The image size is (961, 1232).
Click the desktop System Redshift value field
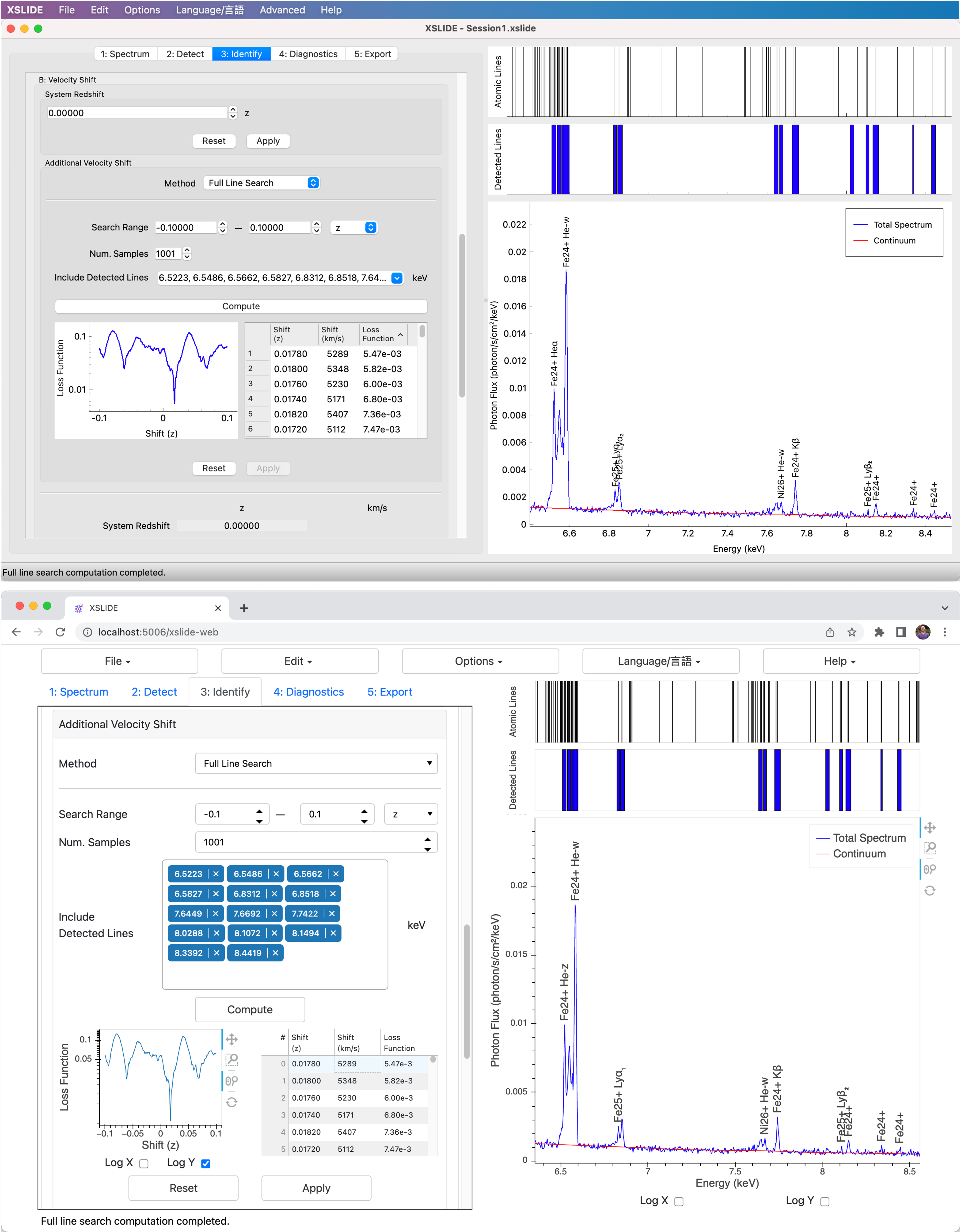[x=137, y=113]
